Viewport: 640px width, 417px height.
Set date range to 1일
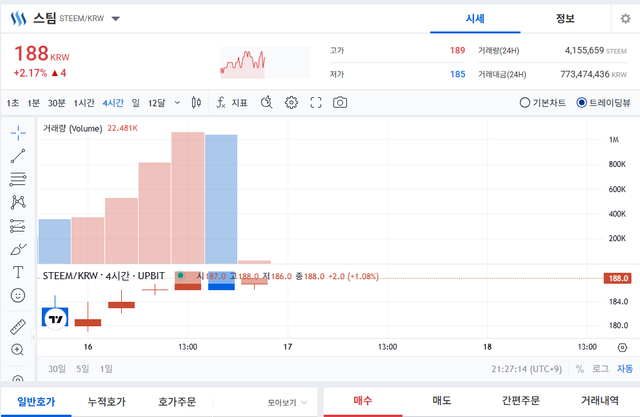[x=106, y=369]
